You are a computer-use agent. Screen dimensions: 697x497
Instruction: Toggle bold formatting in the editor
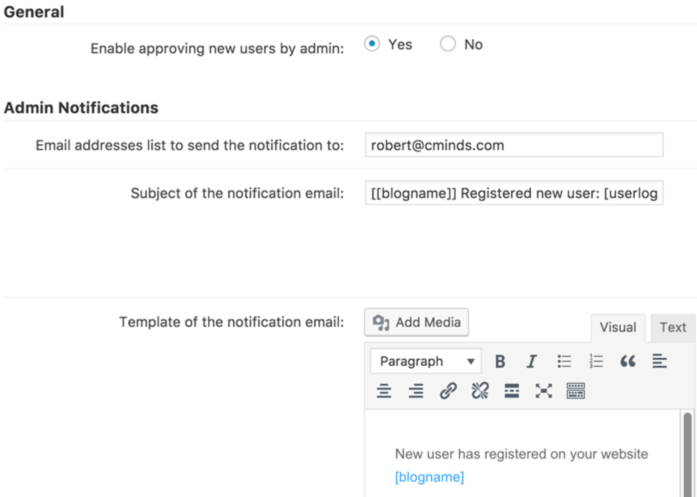click(500, 362)
